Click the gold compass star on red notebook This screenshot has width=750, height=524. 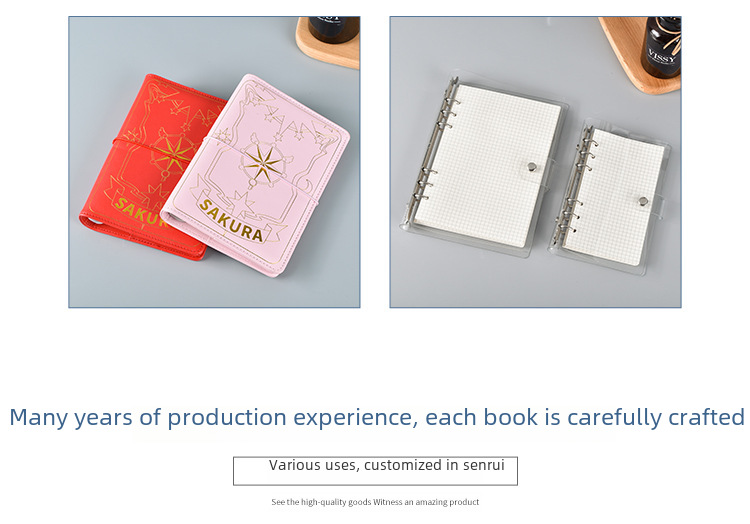coord(173,154)
